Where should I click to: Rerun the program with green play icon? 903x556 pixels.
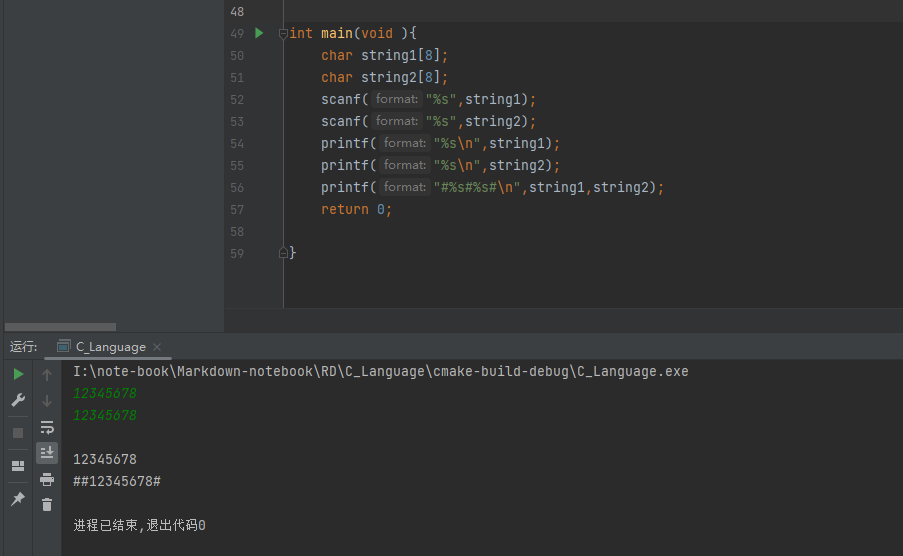coord(18,374)
